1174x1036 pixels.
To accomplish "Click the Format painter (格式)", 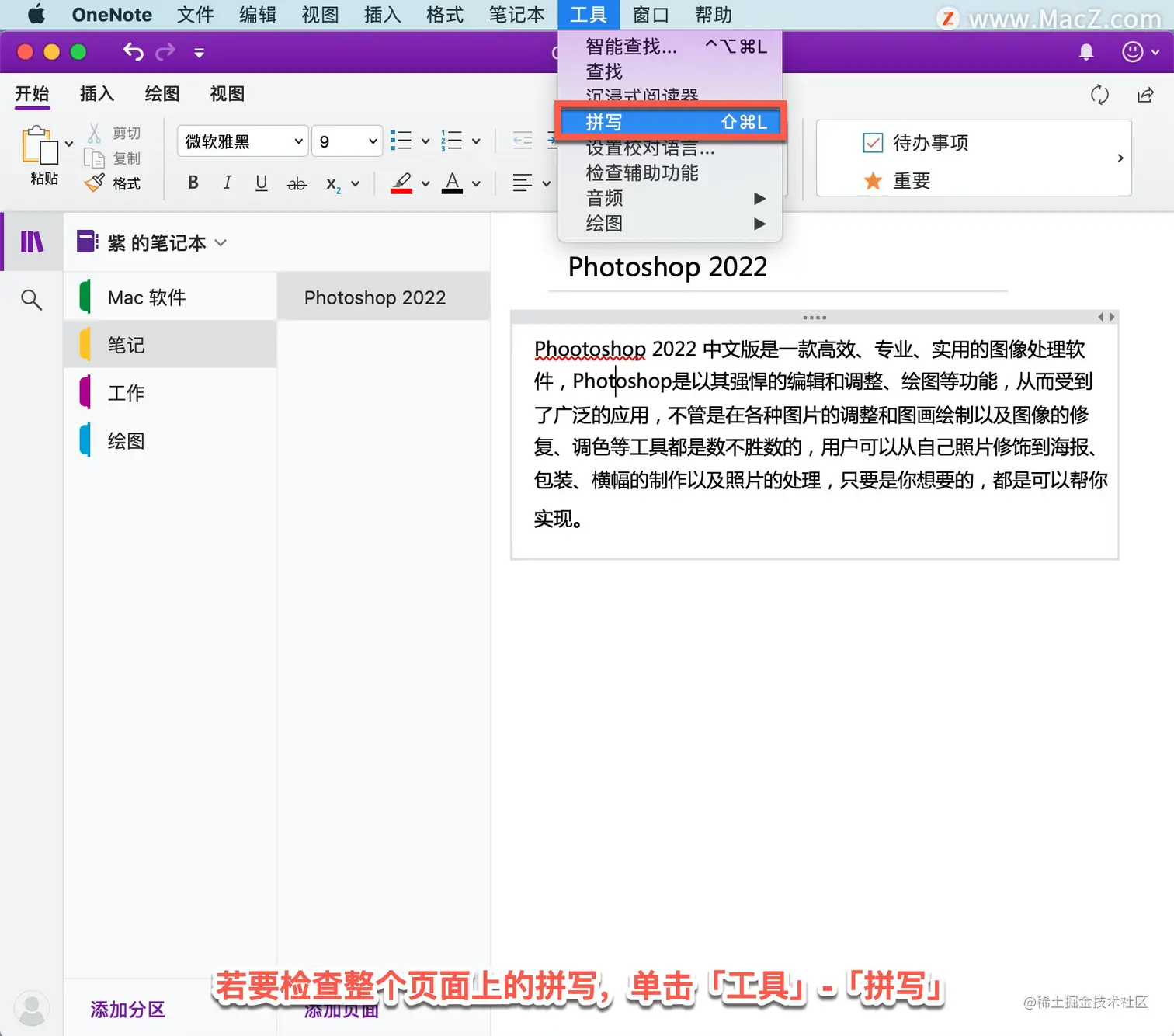I will [x=114, y=183].
